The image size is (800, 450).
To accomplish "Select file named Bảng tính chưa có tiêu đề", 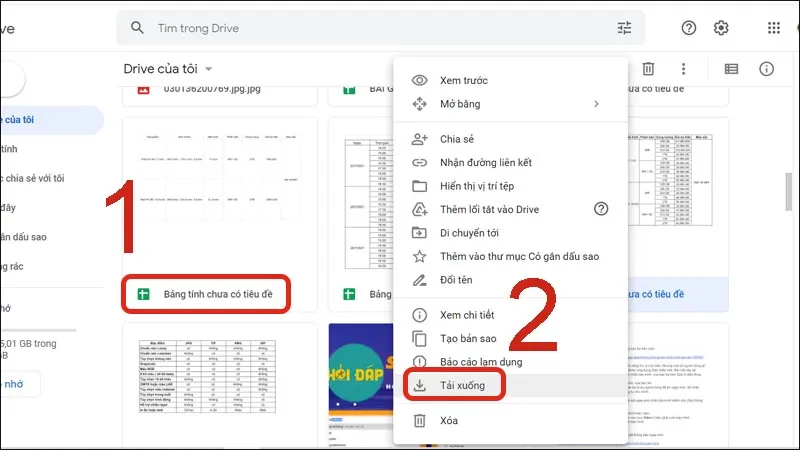I will coord(218,294).
